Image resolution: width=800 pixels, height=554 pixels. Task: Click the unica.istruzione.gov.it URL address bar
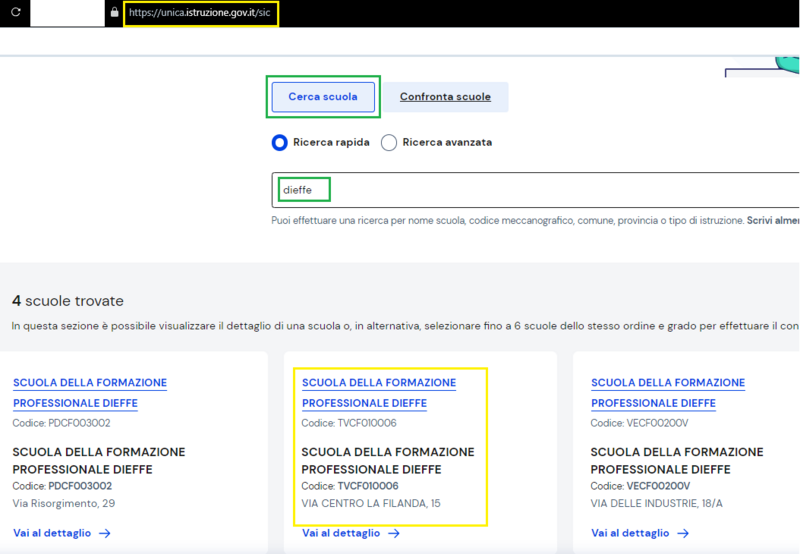click(200, 13)
